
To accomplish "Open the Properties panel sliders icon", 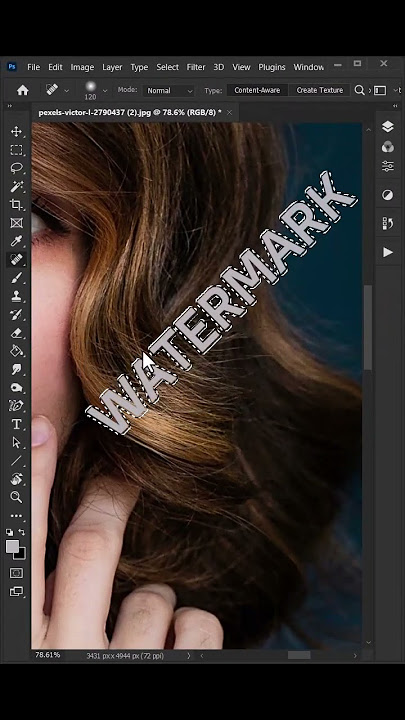I will pos(388,166).
